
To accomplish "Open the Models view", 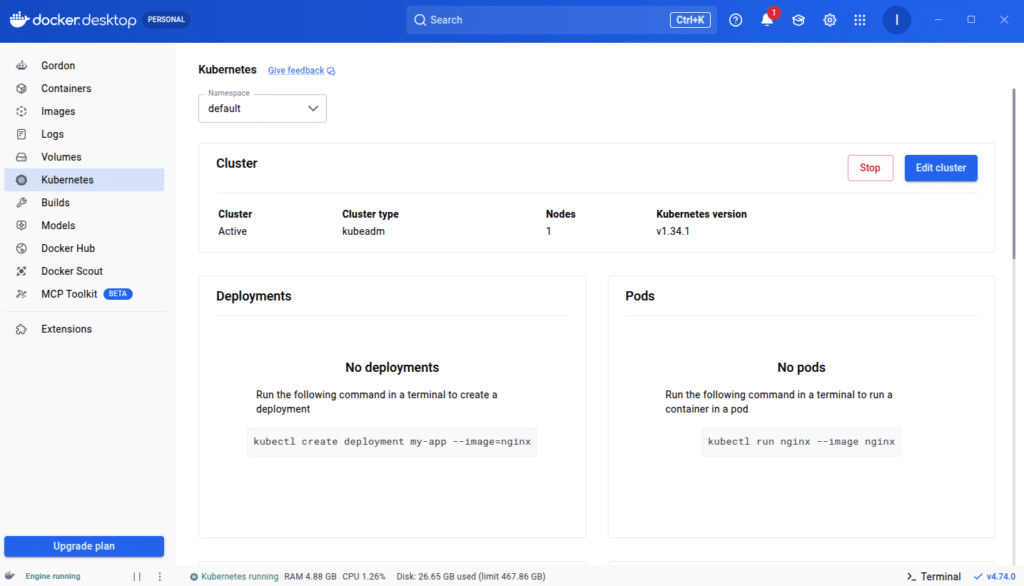I will (x=84, y=225).
